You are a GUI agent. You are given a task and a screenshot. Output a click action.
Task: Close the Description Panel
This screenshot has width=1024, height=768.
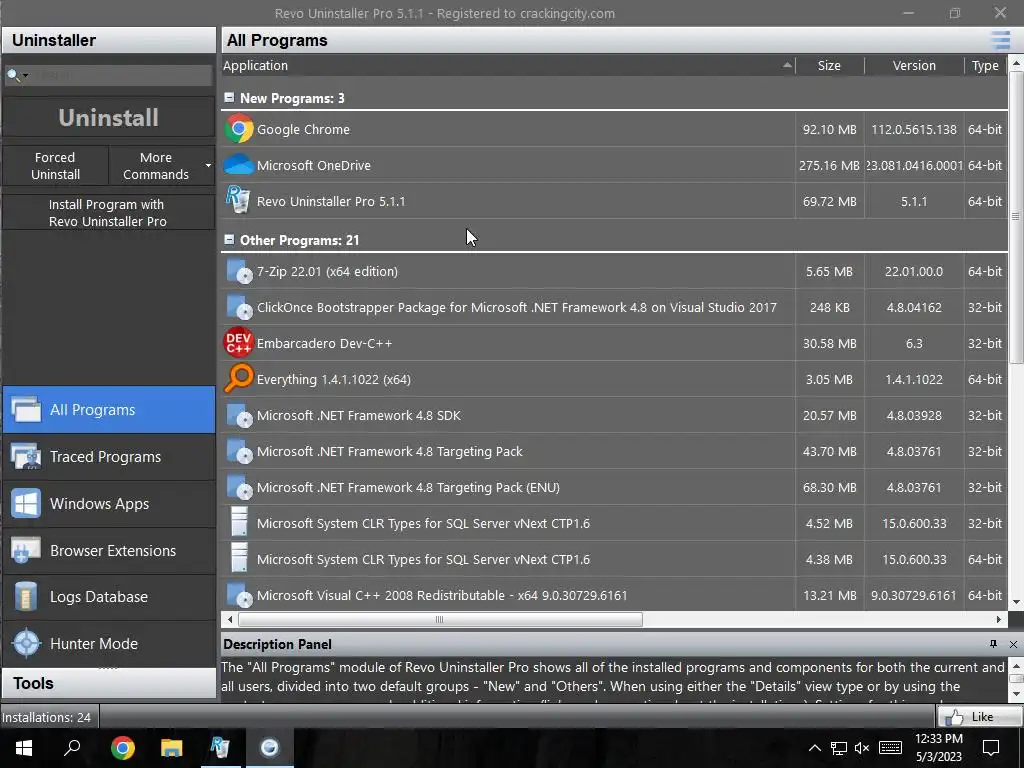point(1013,645)
